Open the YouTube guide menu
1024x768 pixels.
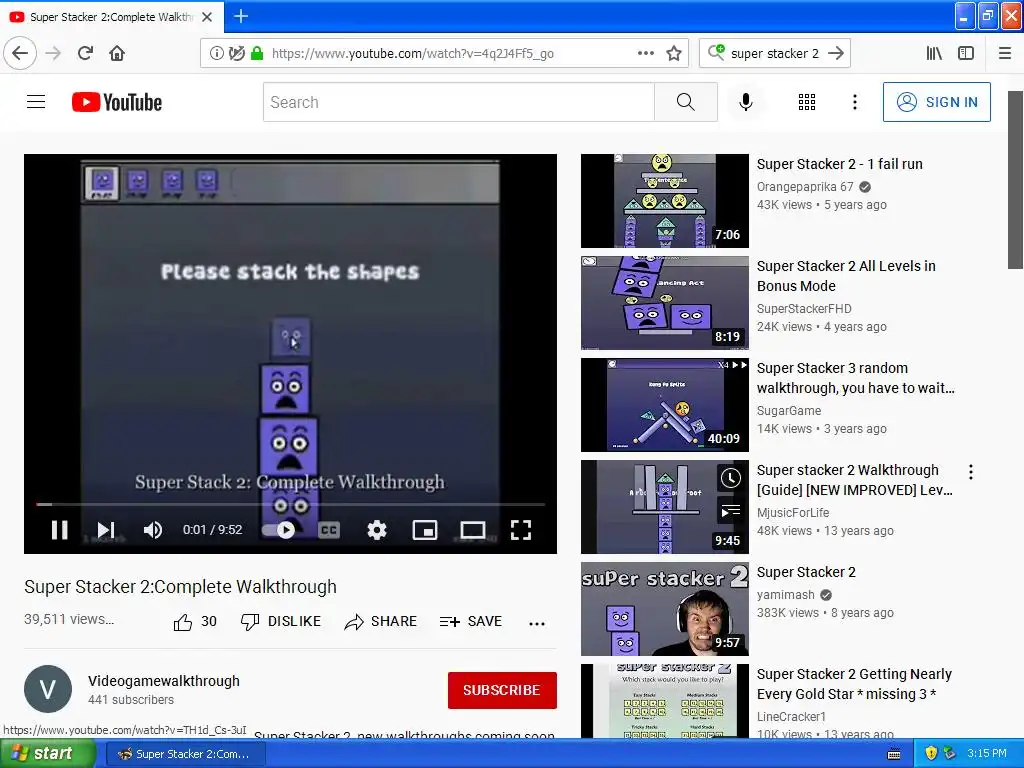pyautogui.click(x=36, y=102)
